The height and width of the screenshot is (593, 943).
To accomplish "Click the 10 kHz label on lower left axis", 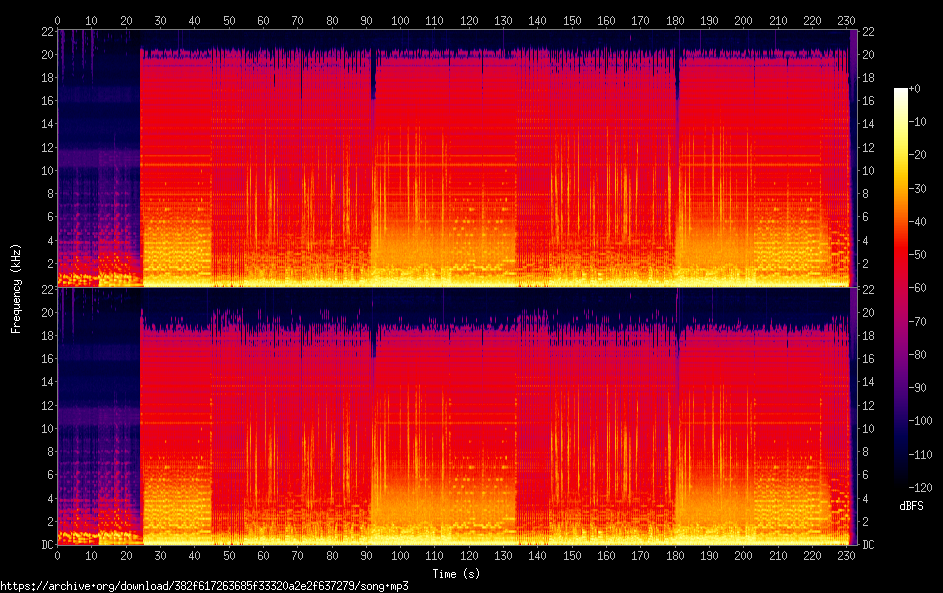I will point(47,429).
